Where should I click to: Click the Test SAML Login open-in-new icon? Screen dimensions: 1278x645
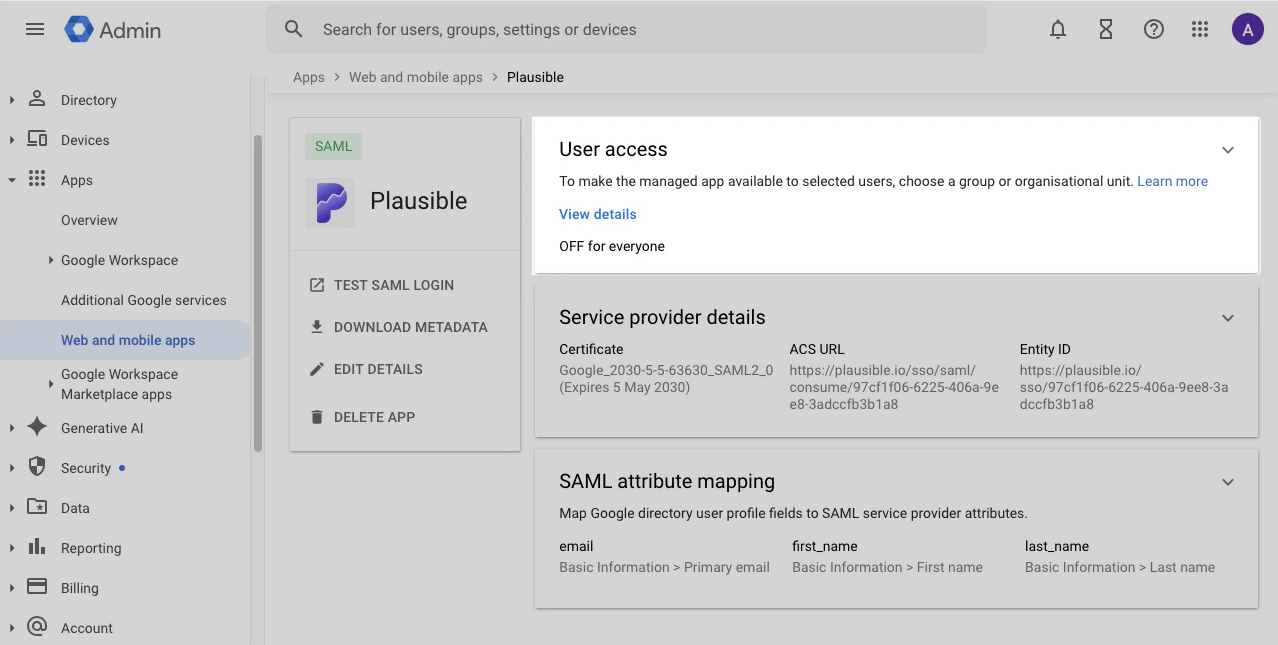[x=317, y=285]
